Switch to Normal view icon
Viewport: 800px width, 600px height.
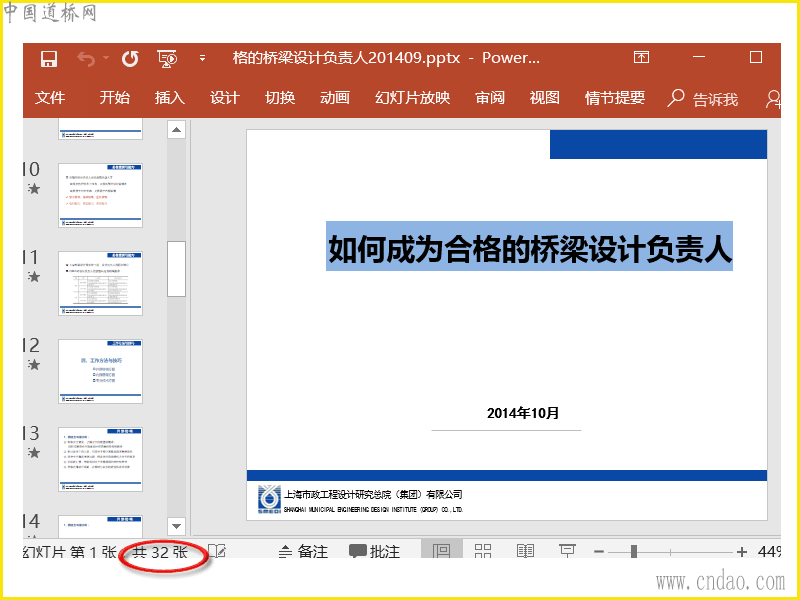point(441,551)
